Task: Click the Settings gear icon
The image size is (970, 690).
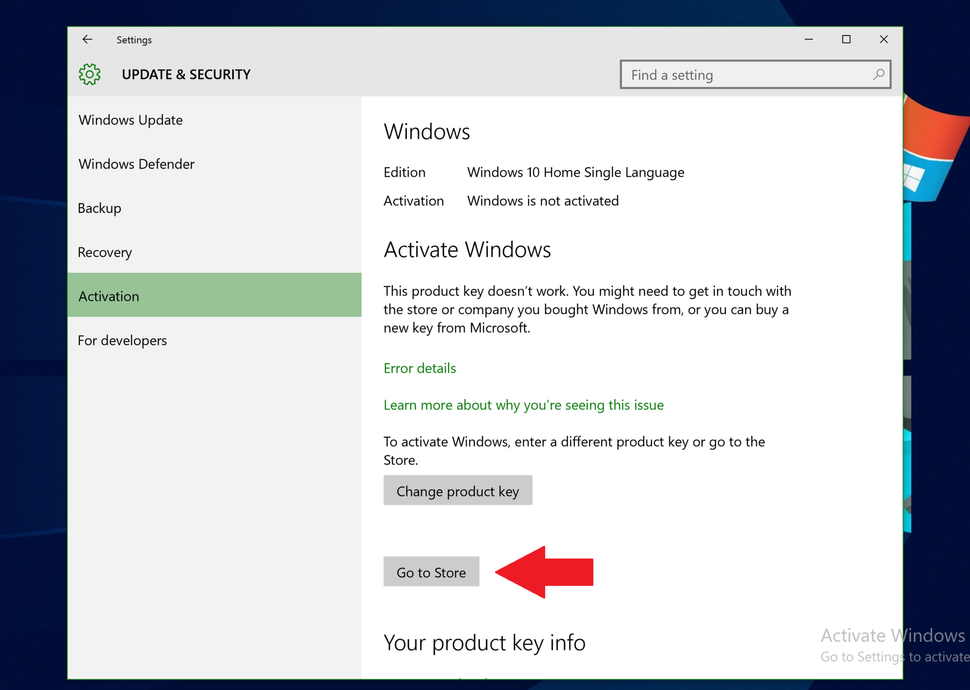Action: coord(90,74)
